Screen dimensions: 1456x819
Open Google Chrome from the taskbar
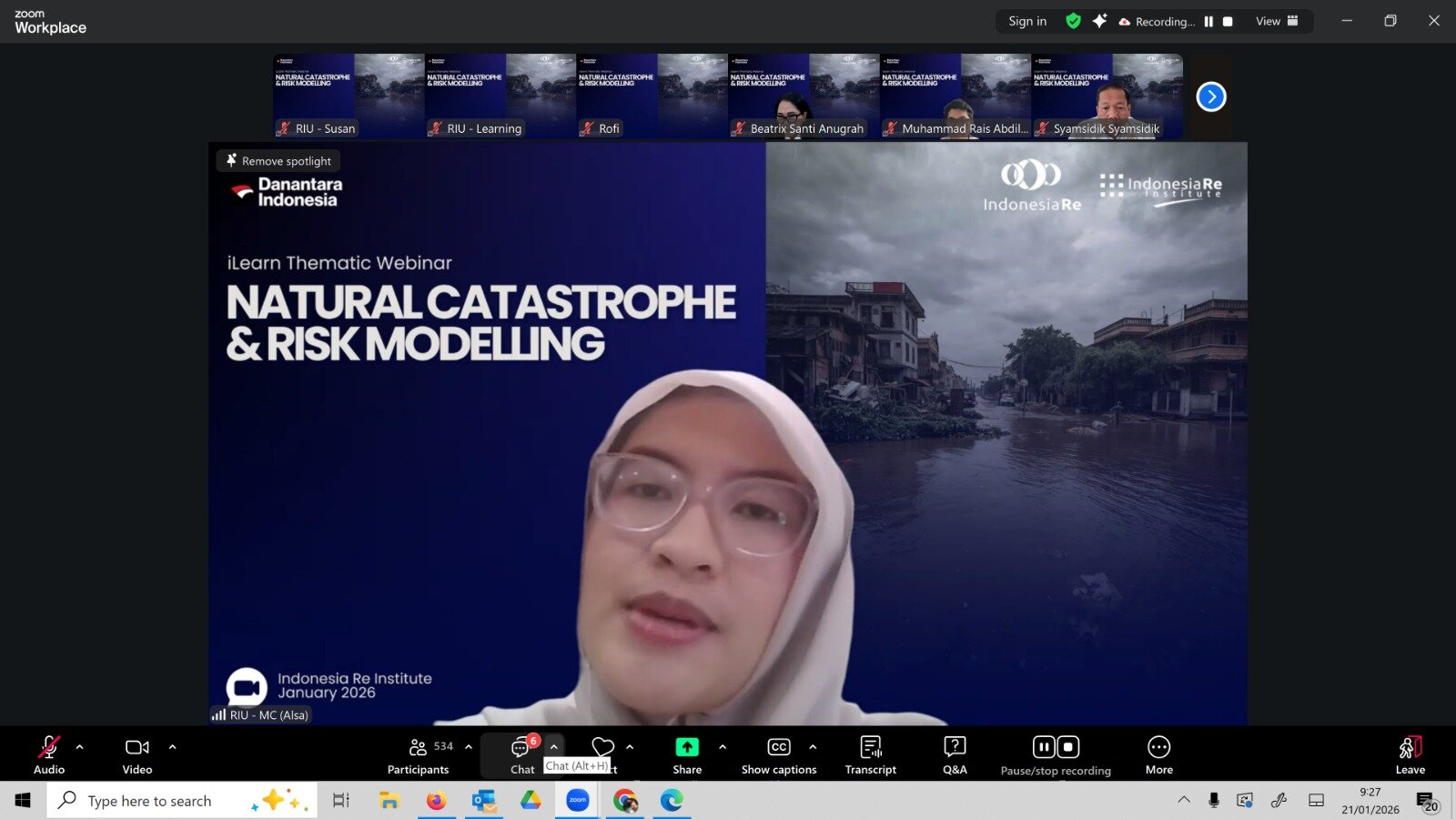coord(625,801)
